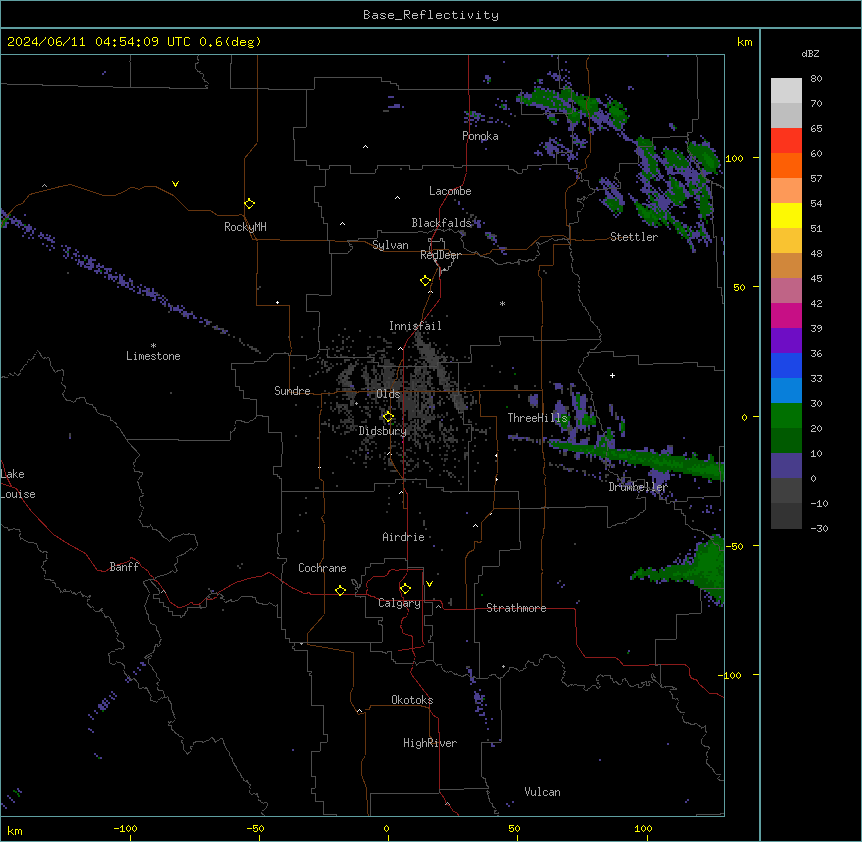Image resolution: width=862 pixels, height=842 pixels.
Task: Select the RedDeer label
Action: coord(440,255)
